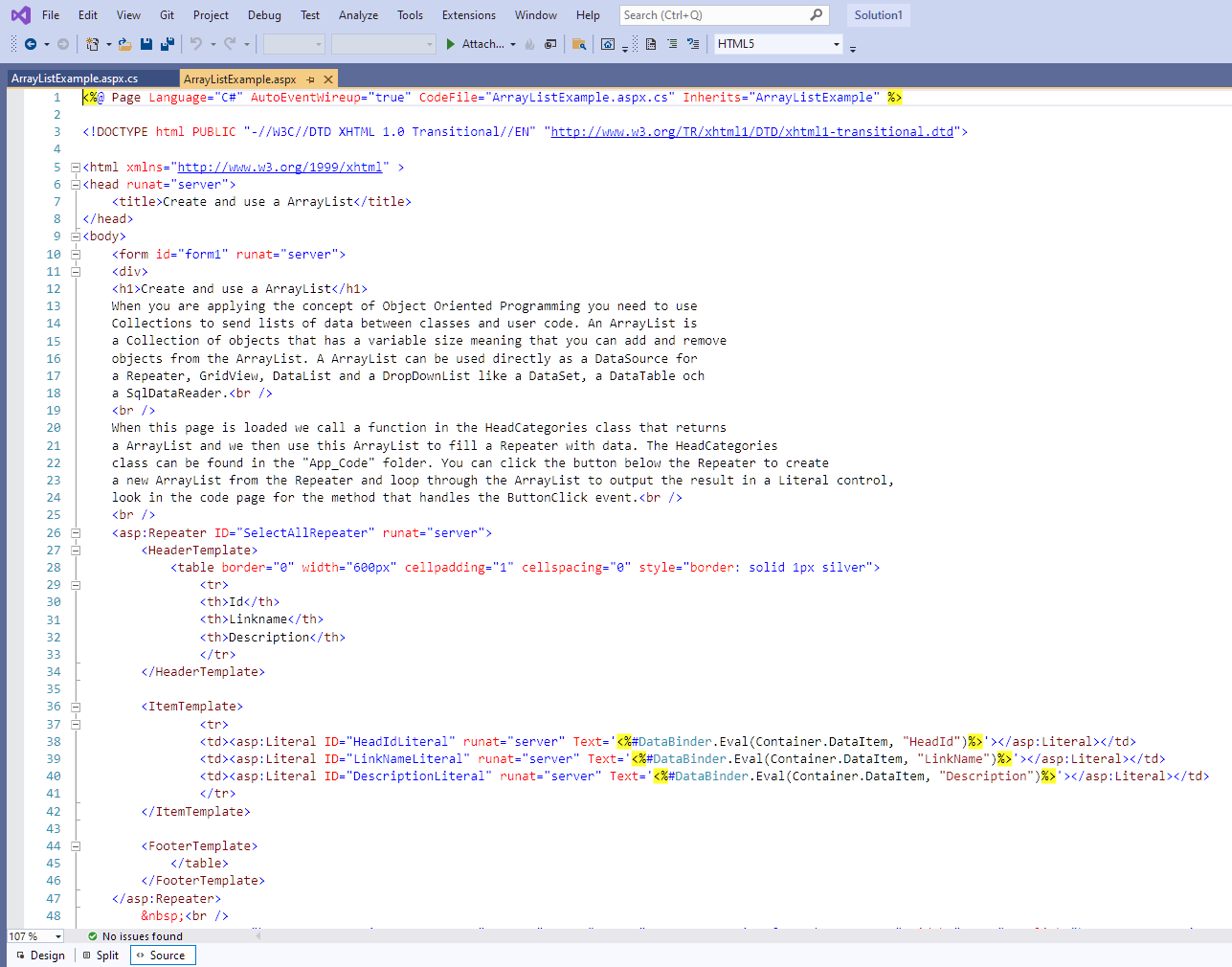Open the HTML5 validation schema dropdown

(x=836, y=44)
